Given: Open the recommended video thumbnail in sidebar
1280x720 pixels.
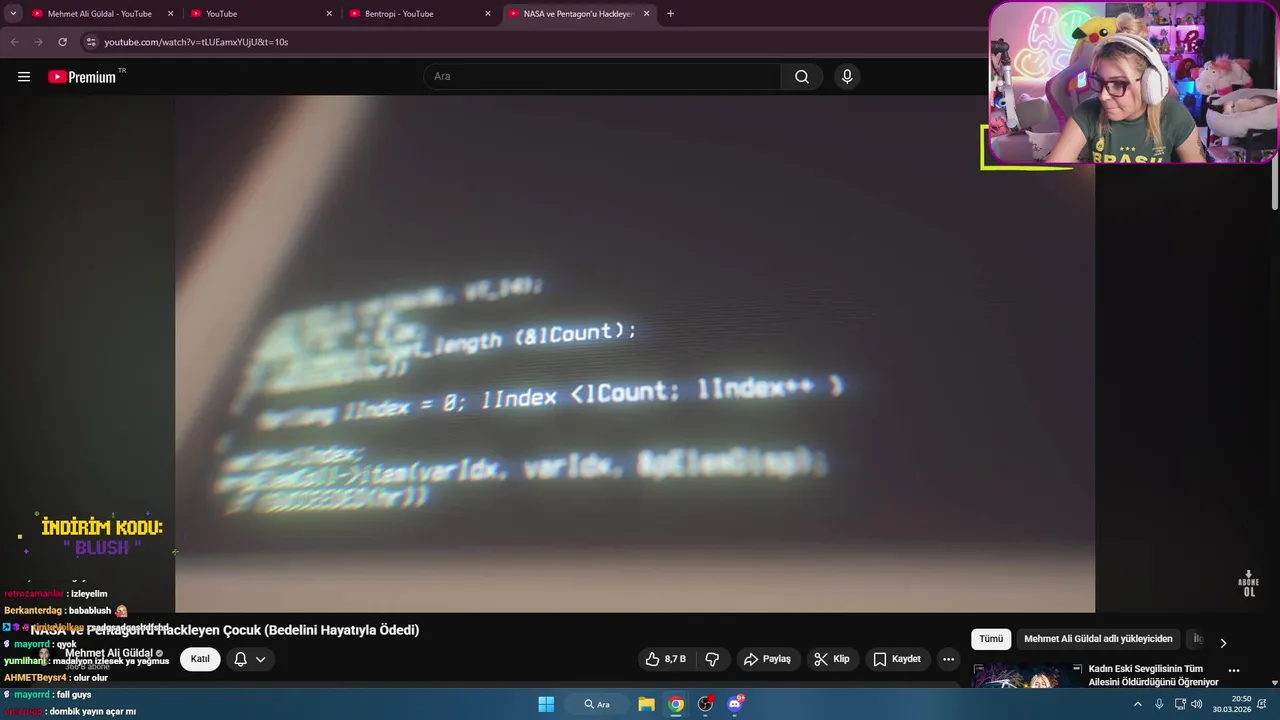Looking at the screenshot, I should click(x=1027, y=676).
